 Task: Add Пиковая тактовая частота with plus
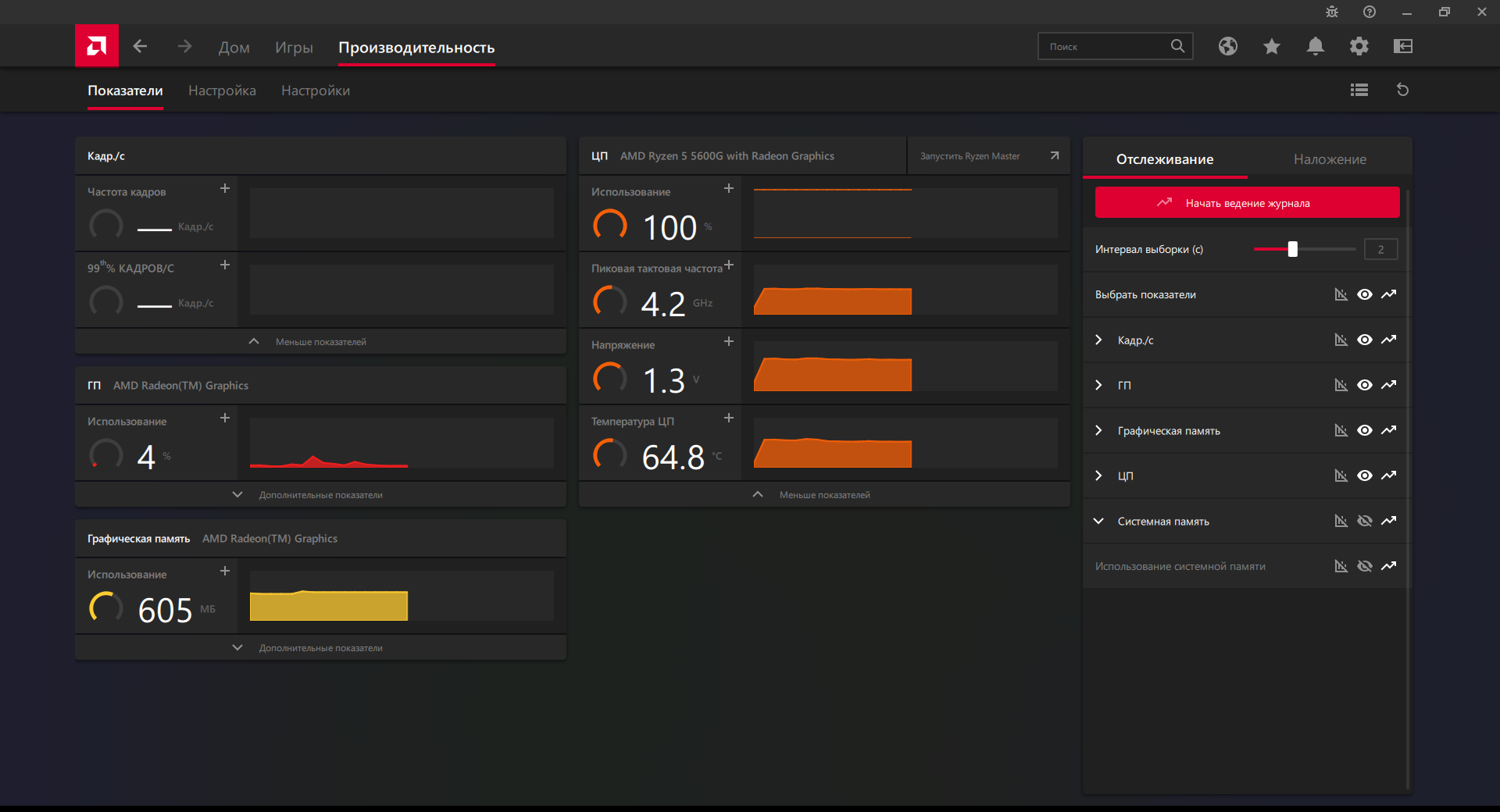(729, 265)
